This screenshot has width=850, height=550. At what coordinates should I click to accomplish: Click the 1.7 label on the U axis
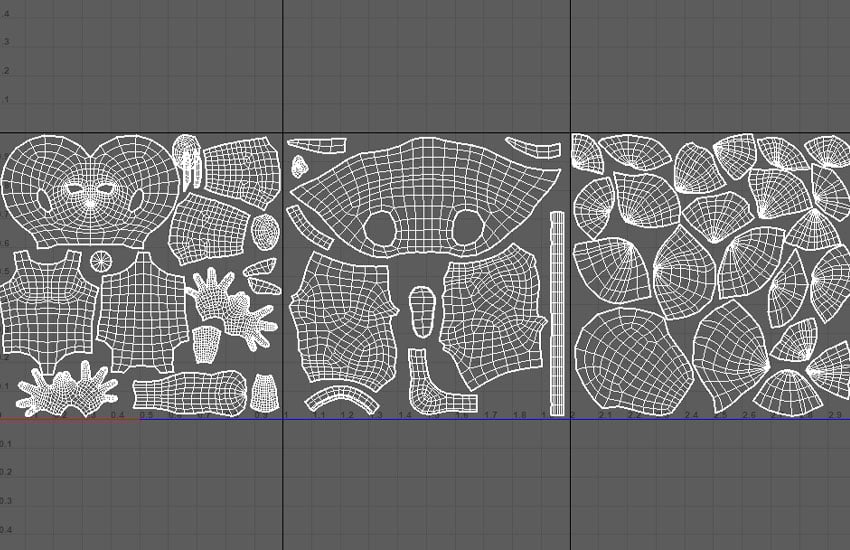coord(491,415)
